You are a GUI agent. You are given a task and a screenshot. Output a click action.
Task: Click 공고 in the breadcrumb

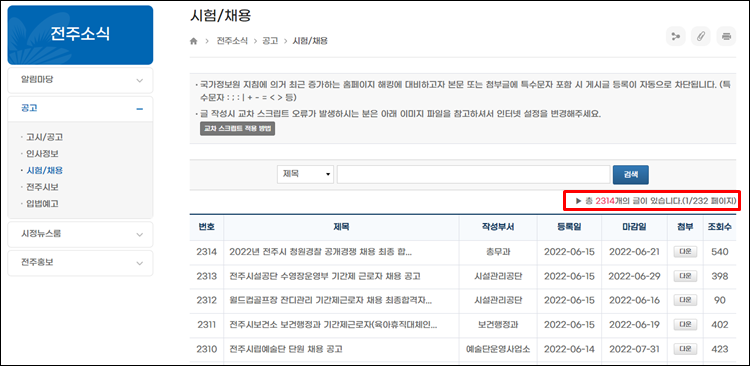click(x=270, y=41)
